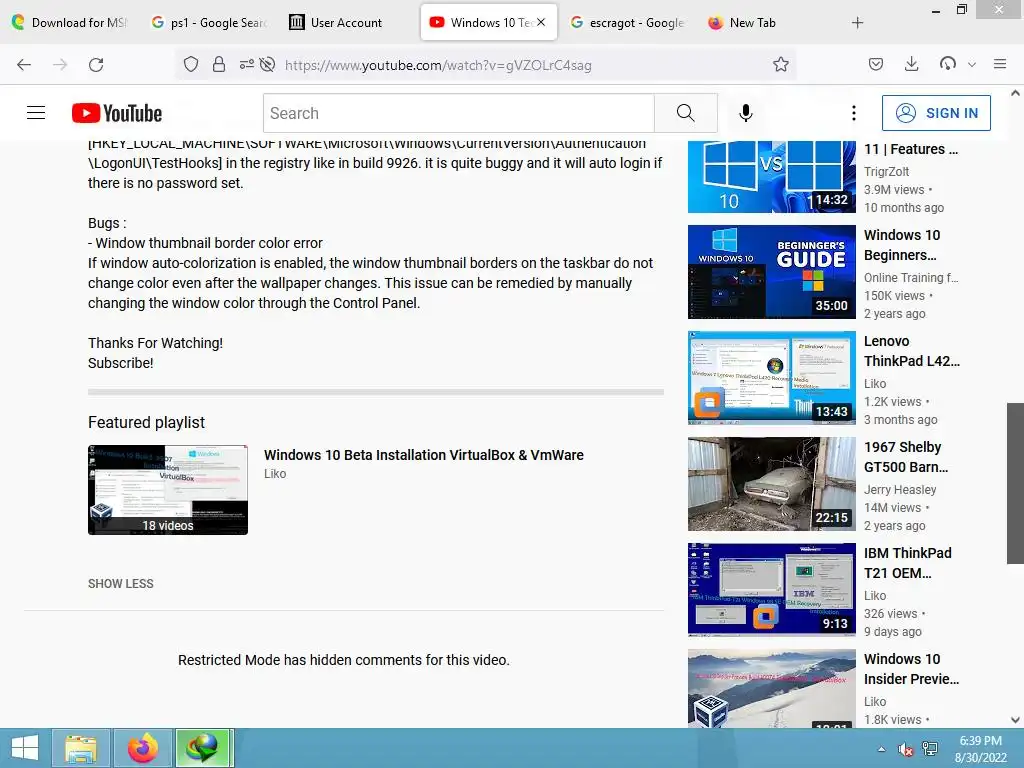The height and width of the screenshot is (768, 1024).
Task: Close the Windows 10 Tec tab
Action: 541,22
